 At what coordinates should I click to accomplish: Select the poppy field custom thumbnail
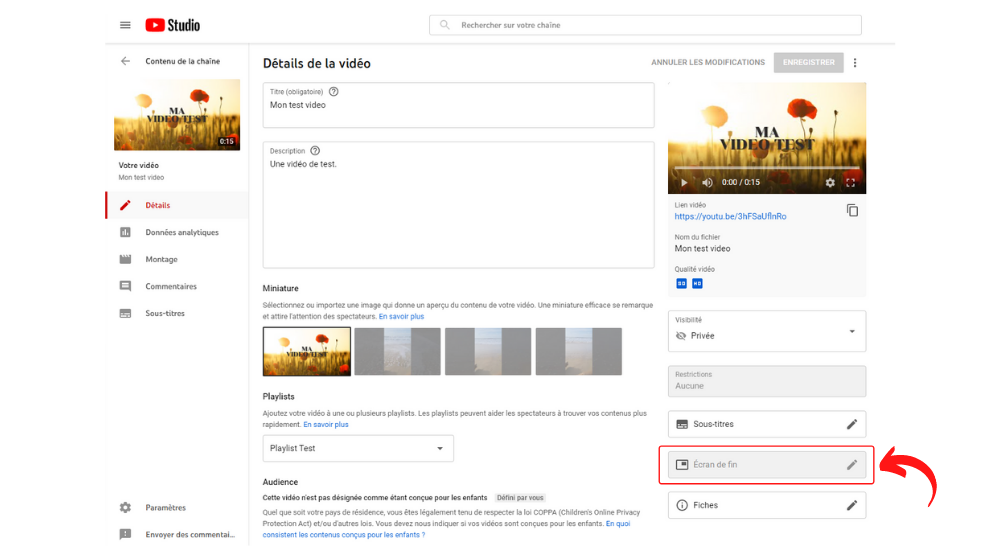click(x=307, y=351)
